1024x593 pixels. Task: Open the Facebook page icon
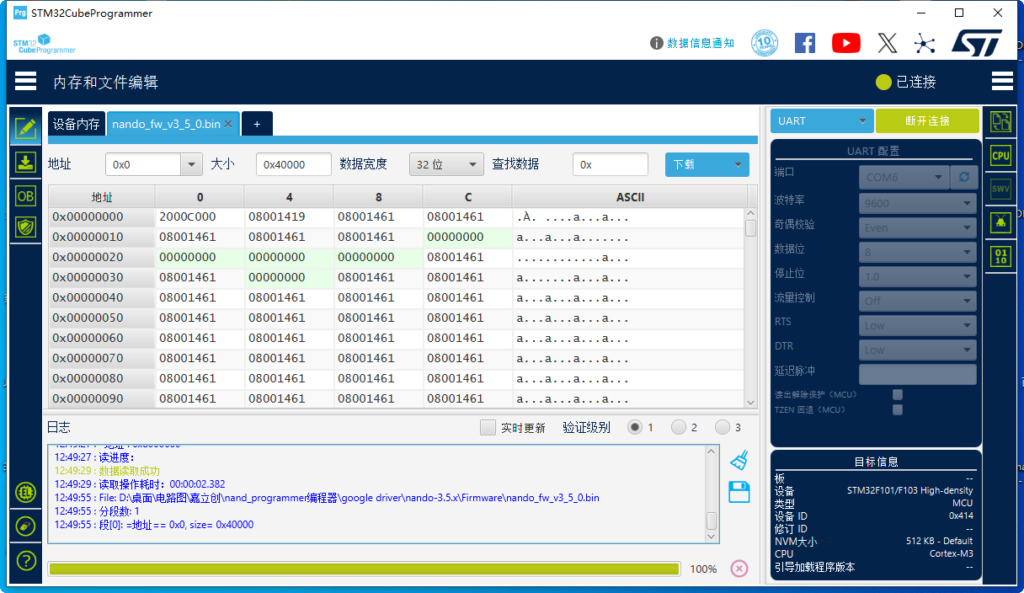click(805, 43)
